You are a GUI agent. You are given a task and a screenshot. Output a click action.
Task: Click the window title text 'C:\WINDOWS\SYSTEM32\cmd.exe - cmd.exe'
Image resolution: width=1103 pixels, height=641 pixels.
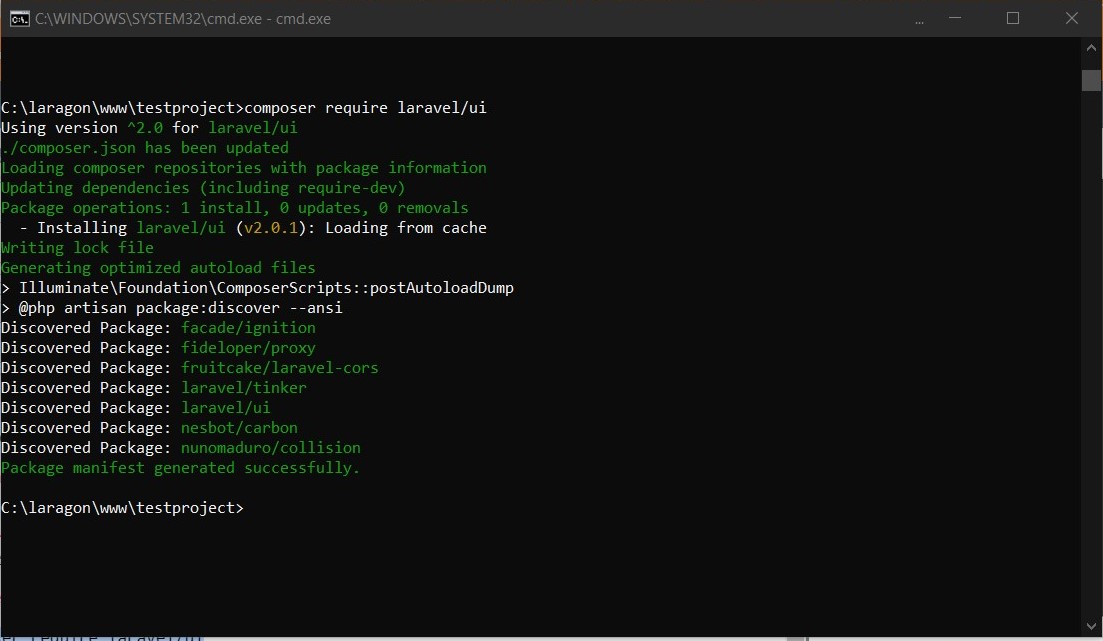[183, 19]
